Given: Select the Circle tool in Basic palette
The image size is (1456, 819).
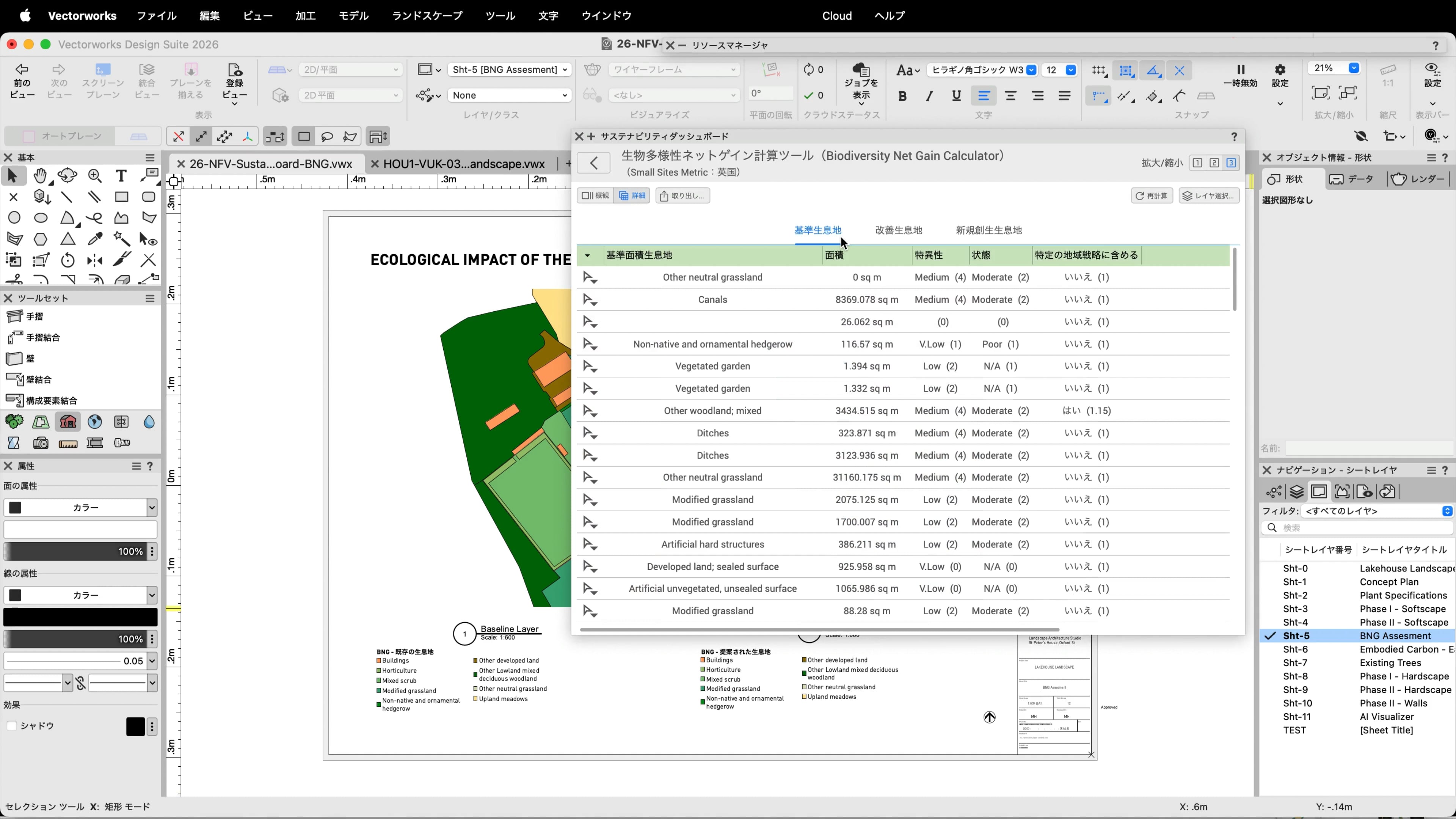Looking at the screenshot, I should coord(14,218).
